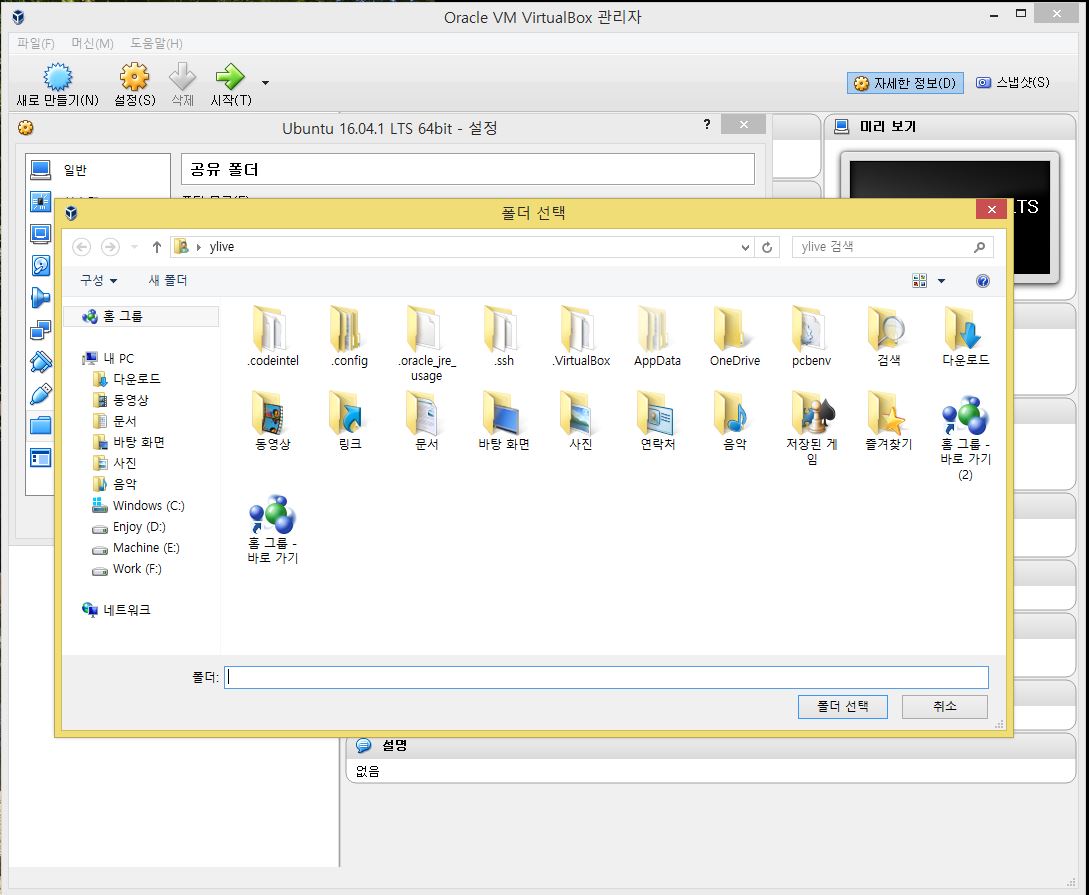The height and width of the screenshot is (895, 1089).
Task: Open Settings (설정) gear toolbar icon
Action: 134,77
